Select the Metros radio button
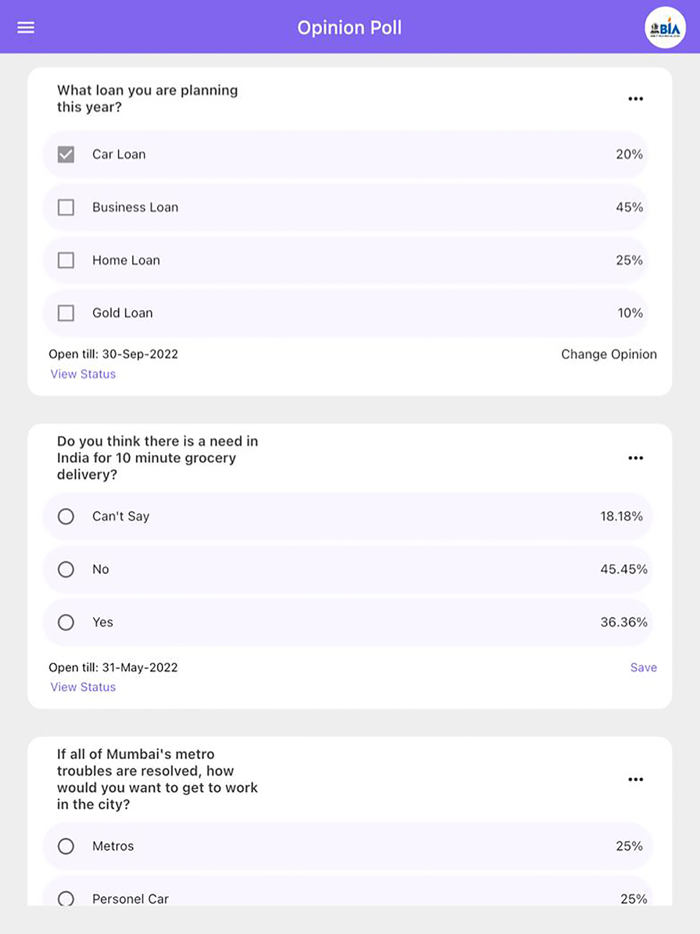Screen dimensions: 700x934 (66, 846)
